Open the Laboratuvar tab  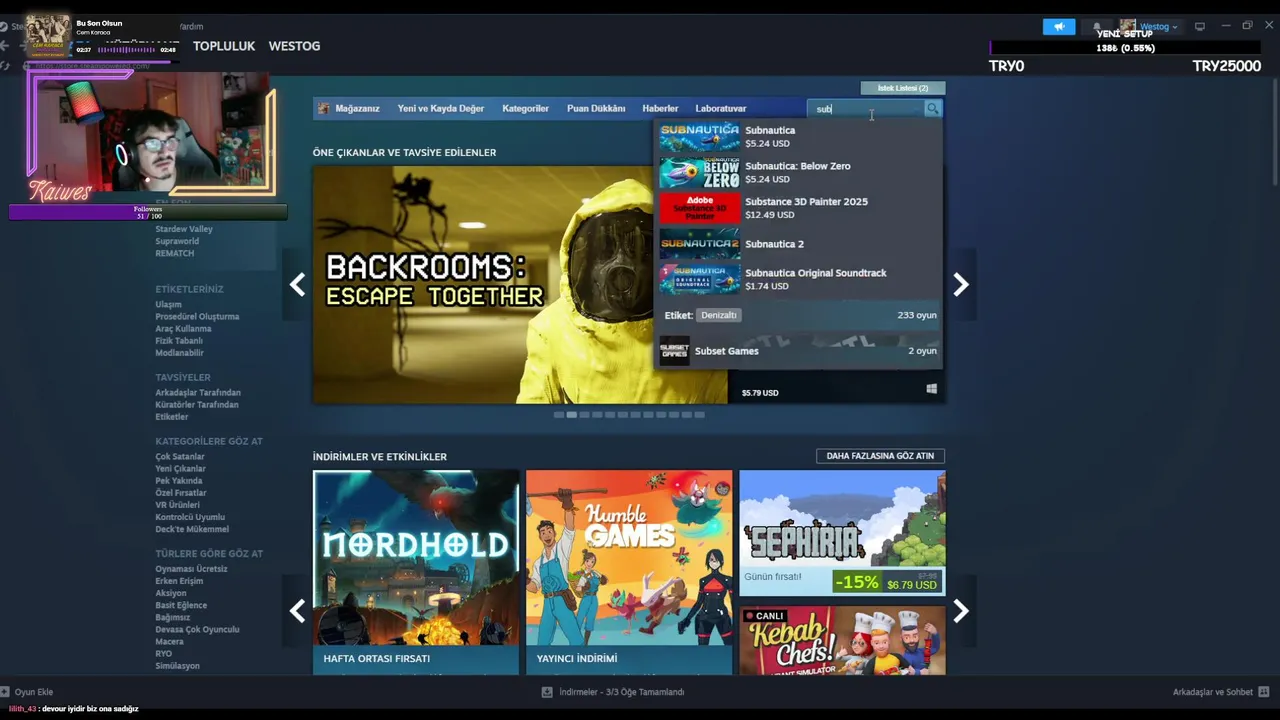click(x=721, y=108)
